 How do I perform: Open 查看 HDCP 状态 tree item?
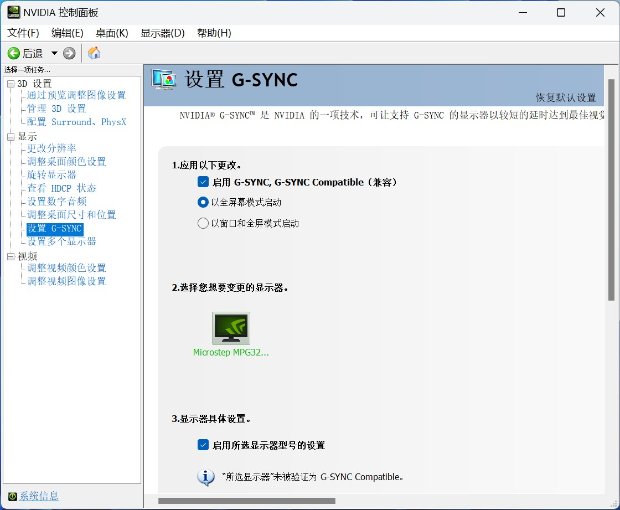[61, 188]
